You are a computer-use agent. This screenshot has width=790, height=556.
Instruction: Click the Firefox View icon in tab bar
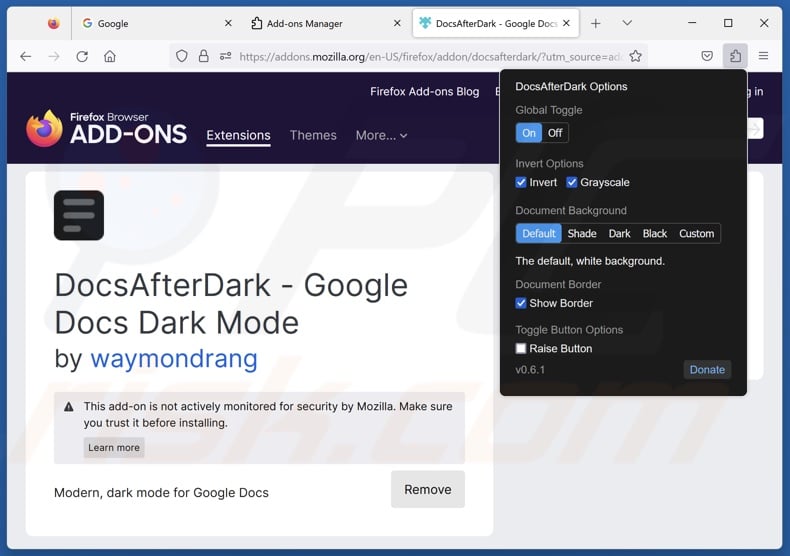[x=53, y=23]
